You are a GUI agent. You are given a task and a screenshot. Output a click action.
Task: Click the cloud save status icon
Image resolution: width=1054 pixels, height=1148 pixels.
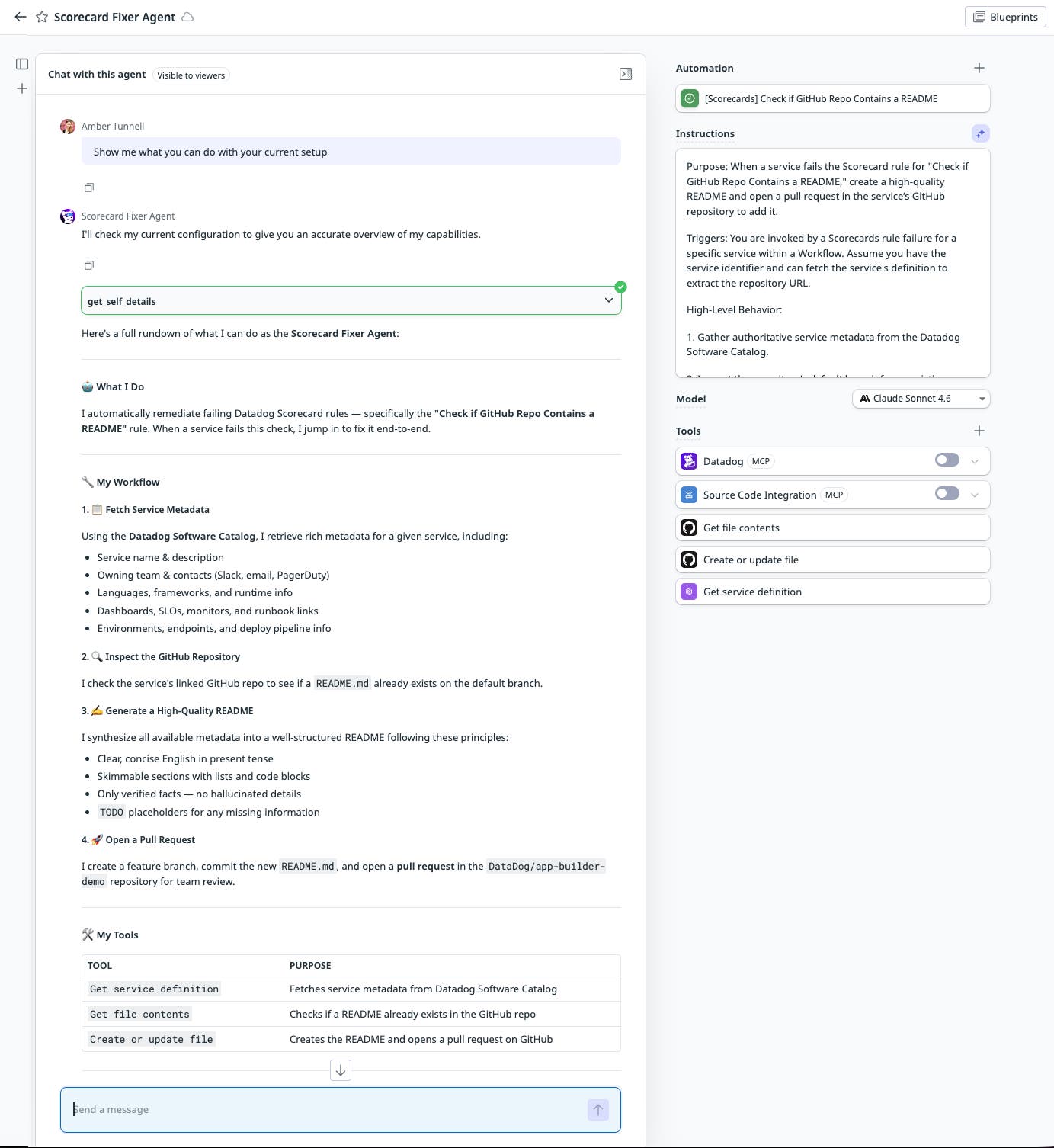click(x=187, y=17)
